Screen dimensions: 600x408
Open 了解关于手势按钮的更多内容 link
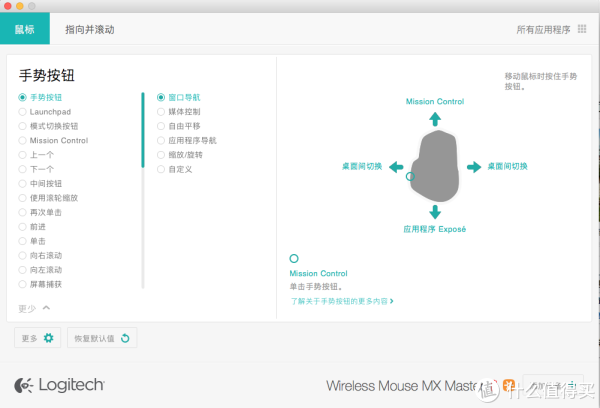pos(342,301)
